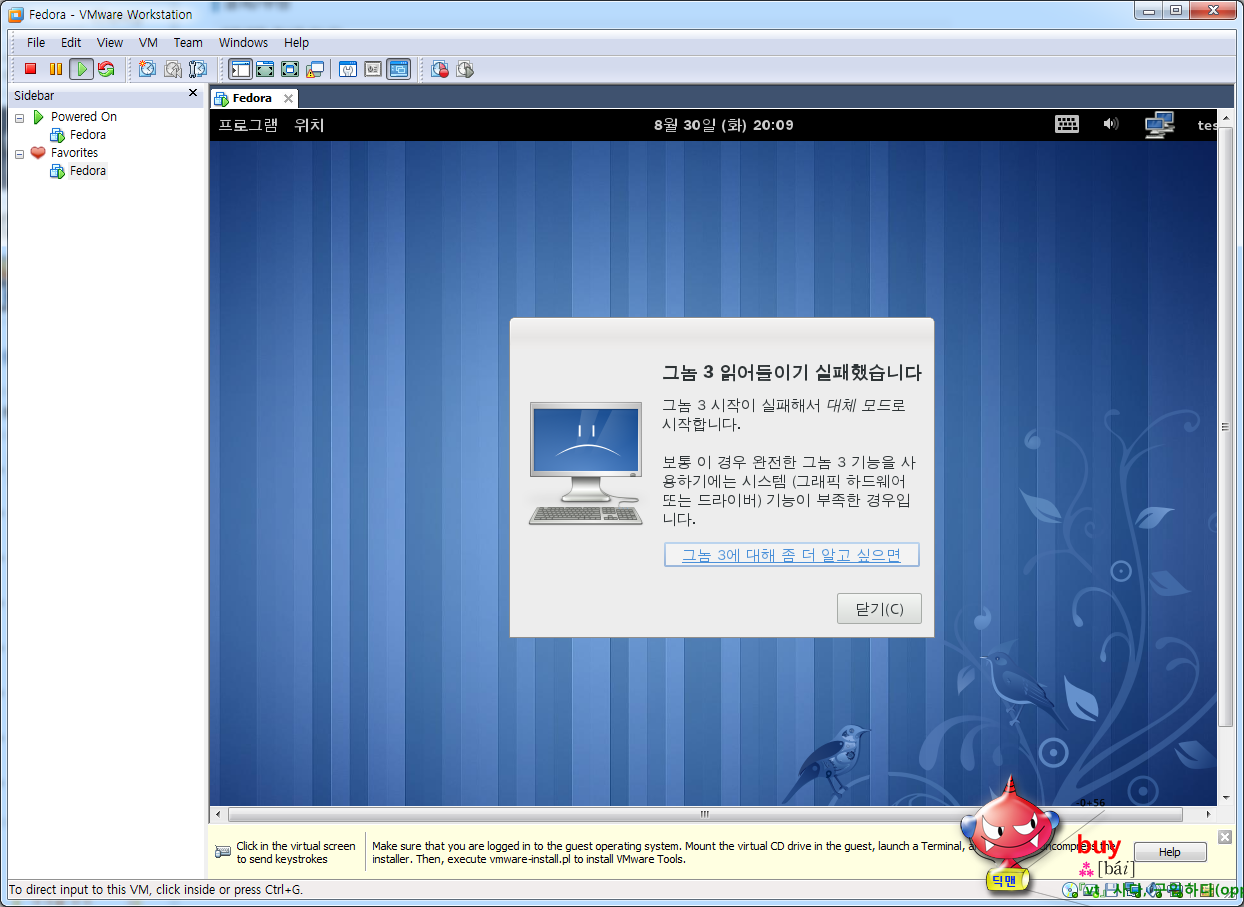Screen dimensions: 1244x907
Task: Click the Replay recording toolbar icon
Action: (x=465, y=69)
